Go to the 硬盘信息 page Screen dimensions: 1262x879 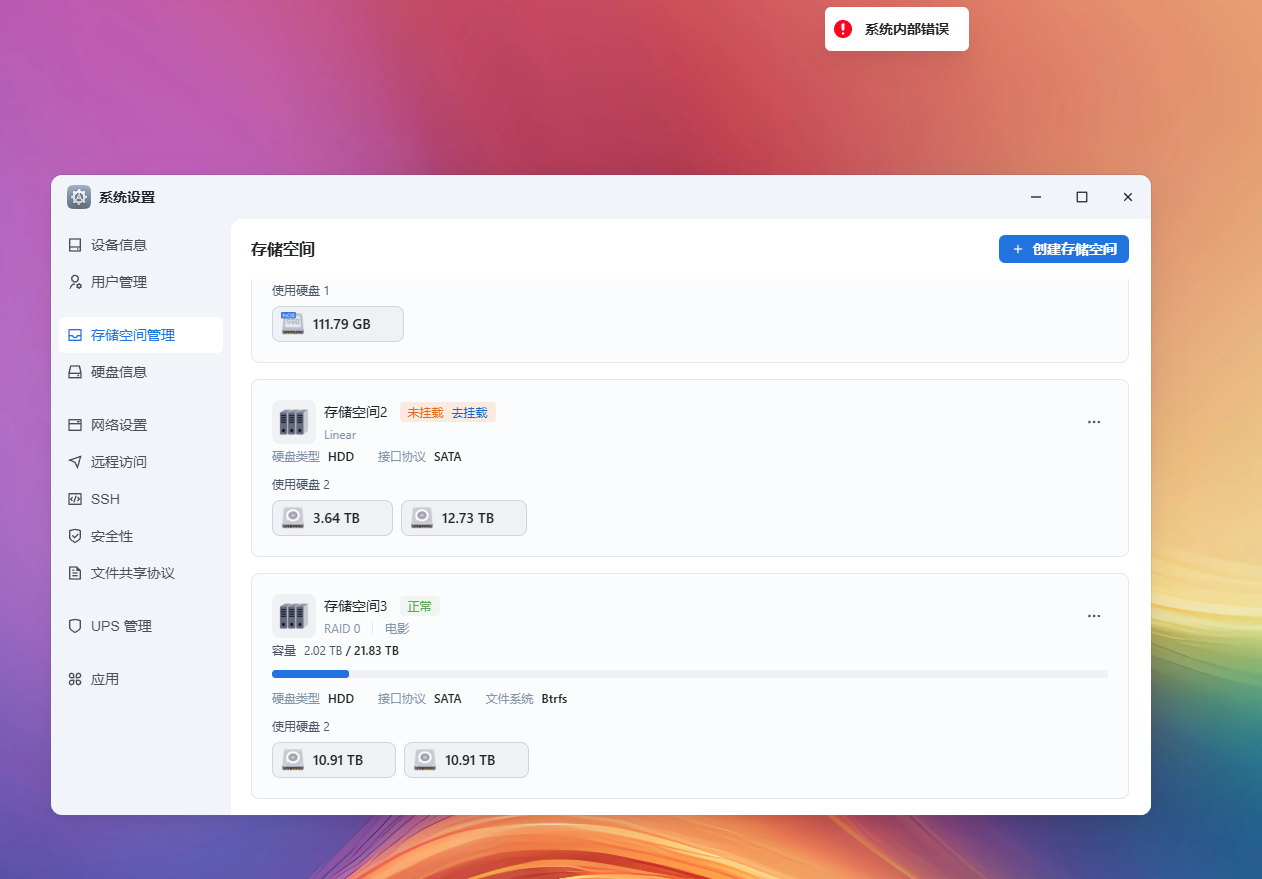click(x=141, y=372)
